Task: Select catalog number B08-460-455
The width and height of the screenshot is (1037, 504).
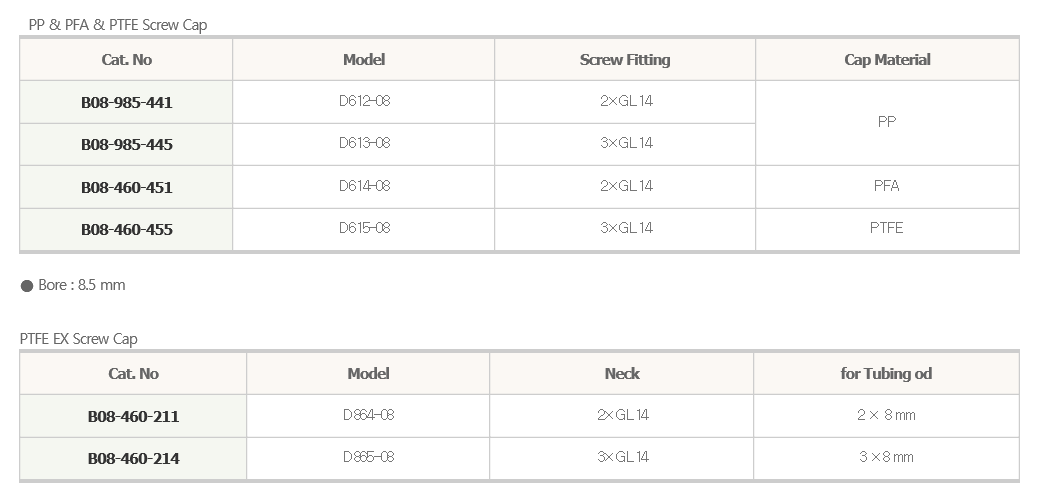Action: pos(126,230)
